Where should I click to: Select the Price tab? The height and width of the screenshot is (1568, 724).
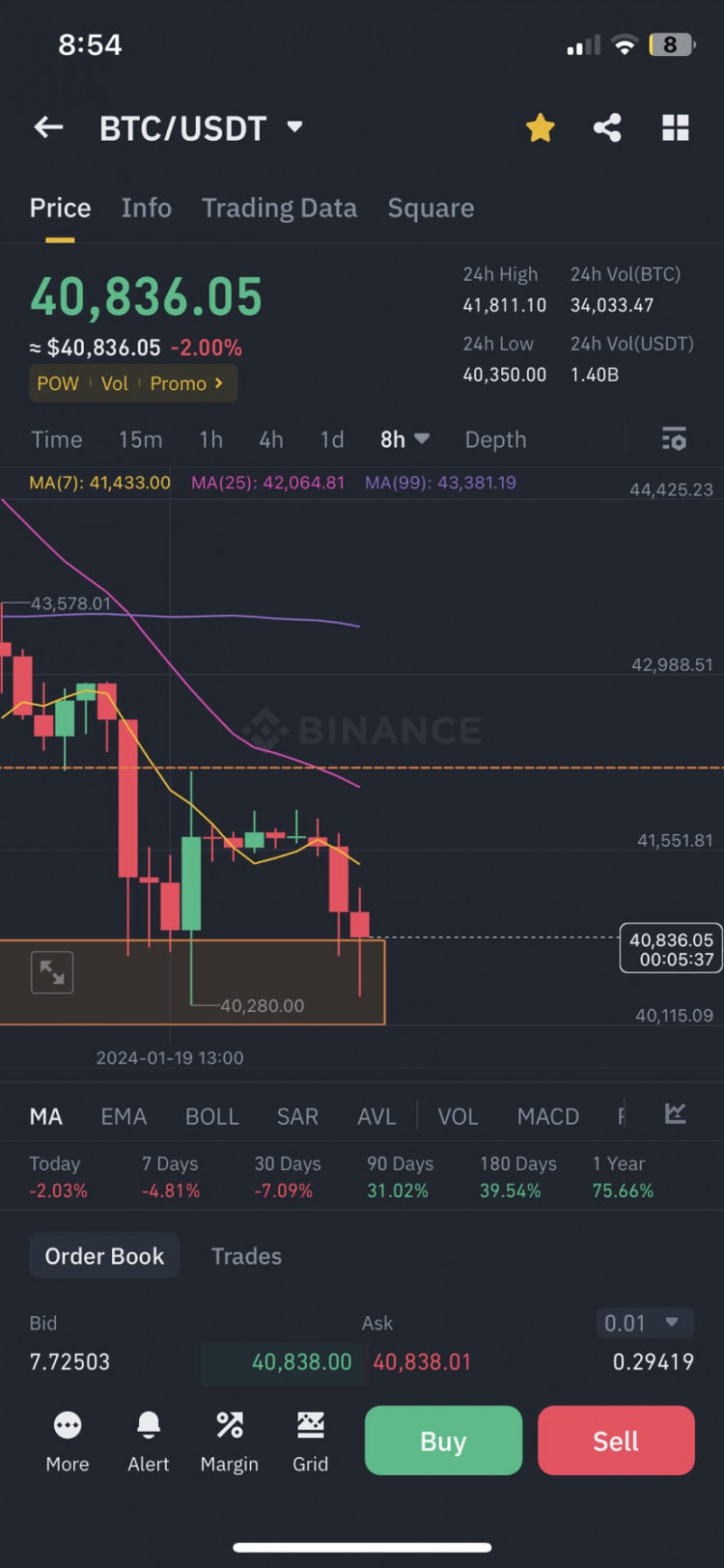click(60, 208)
